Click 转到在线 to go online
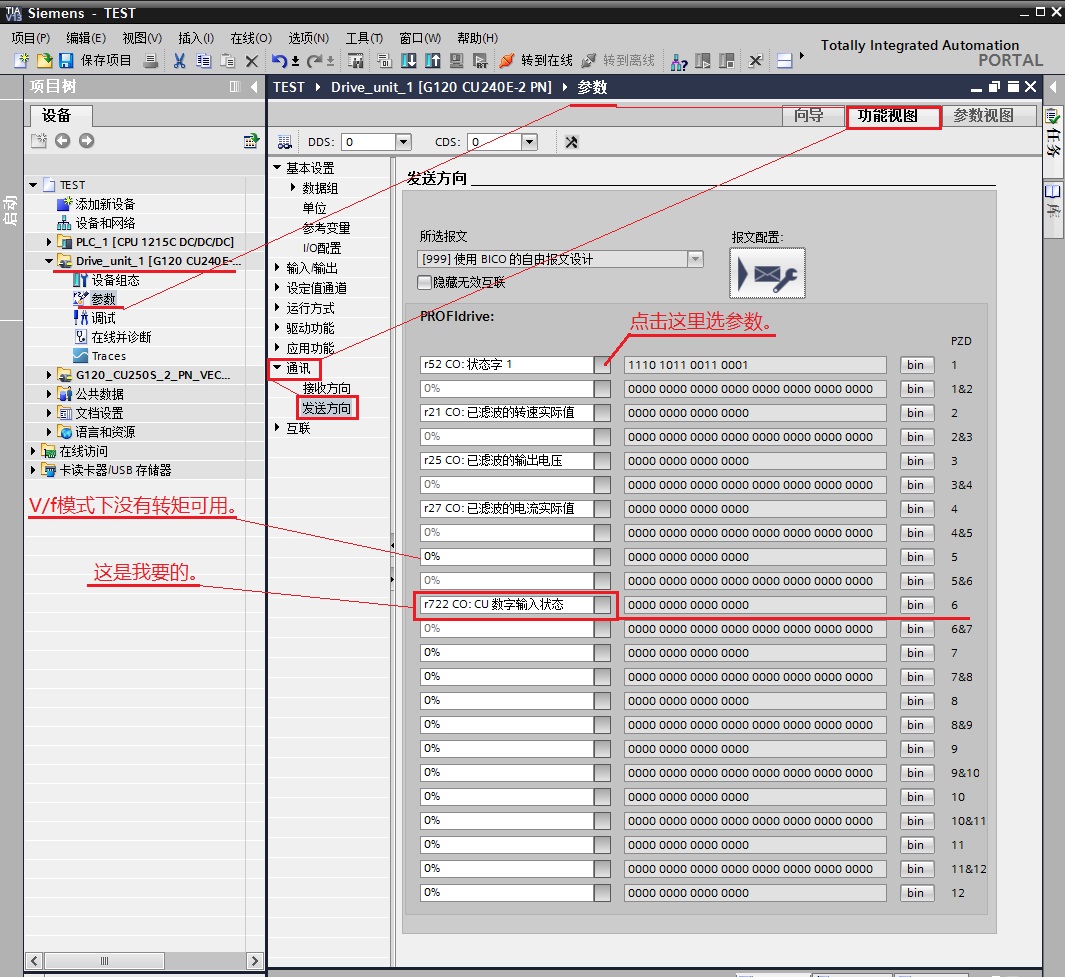Viewport: 1065px width, 977px height. (x=537, y=60)
